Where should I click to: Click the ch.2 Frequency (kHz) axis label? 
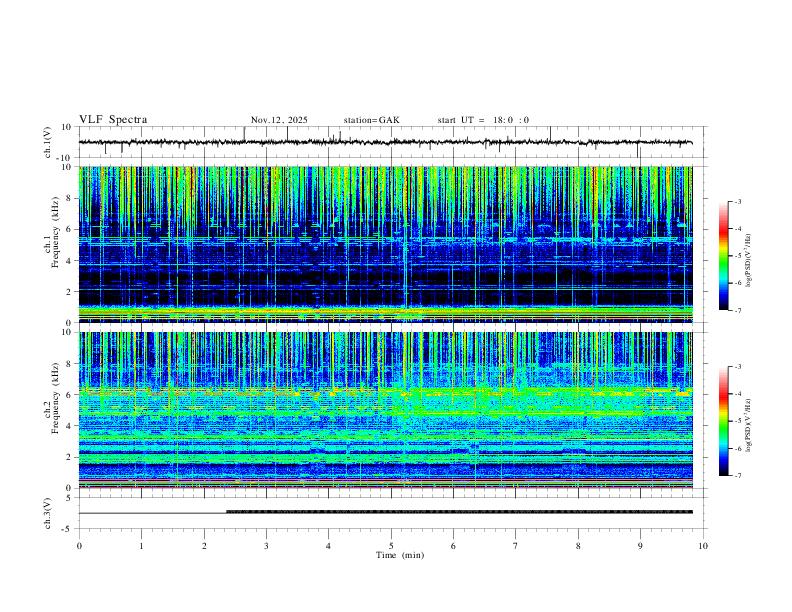(x=52, y=399)
